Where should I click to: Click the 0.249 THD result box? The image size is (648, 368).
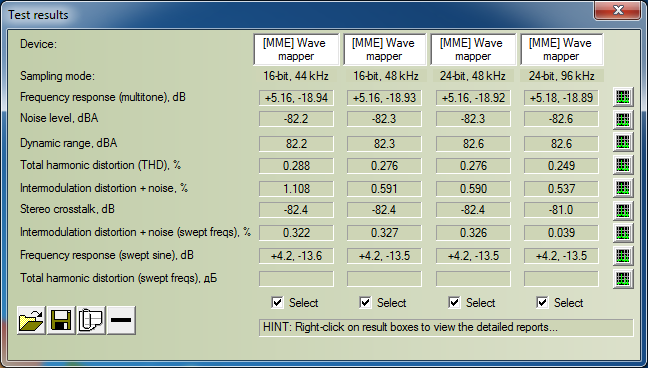(x=561, y=166)
